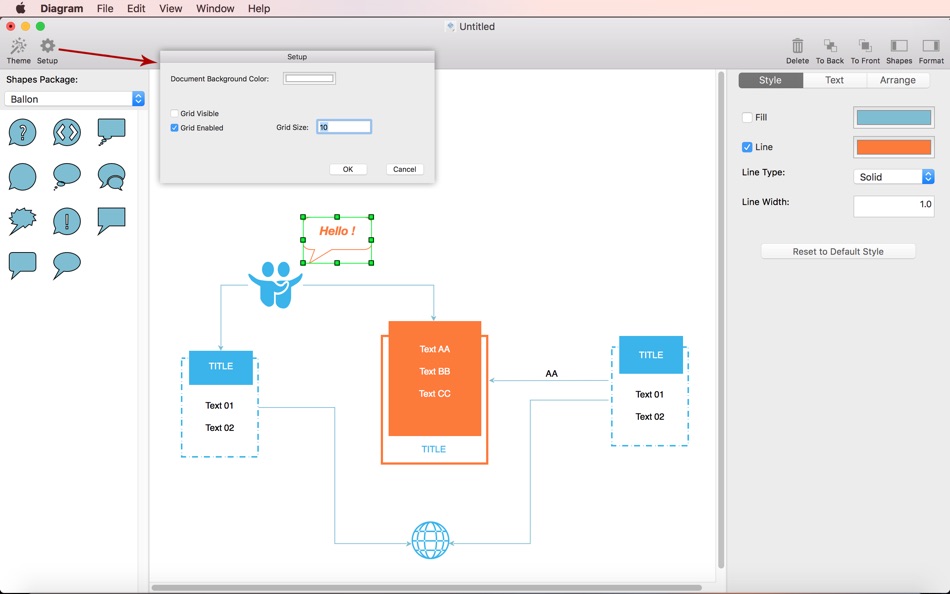The image size is (950, 594).
Task: Pick the exclamation mark balloon shape
Action: [x=67, y=221]
